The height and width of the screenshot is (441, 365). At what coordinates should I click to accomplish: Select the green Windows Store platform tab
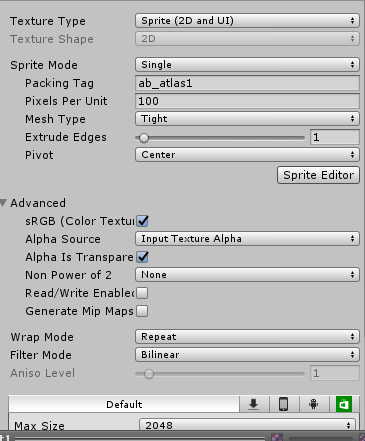click(x=344, y=404)
